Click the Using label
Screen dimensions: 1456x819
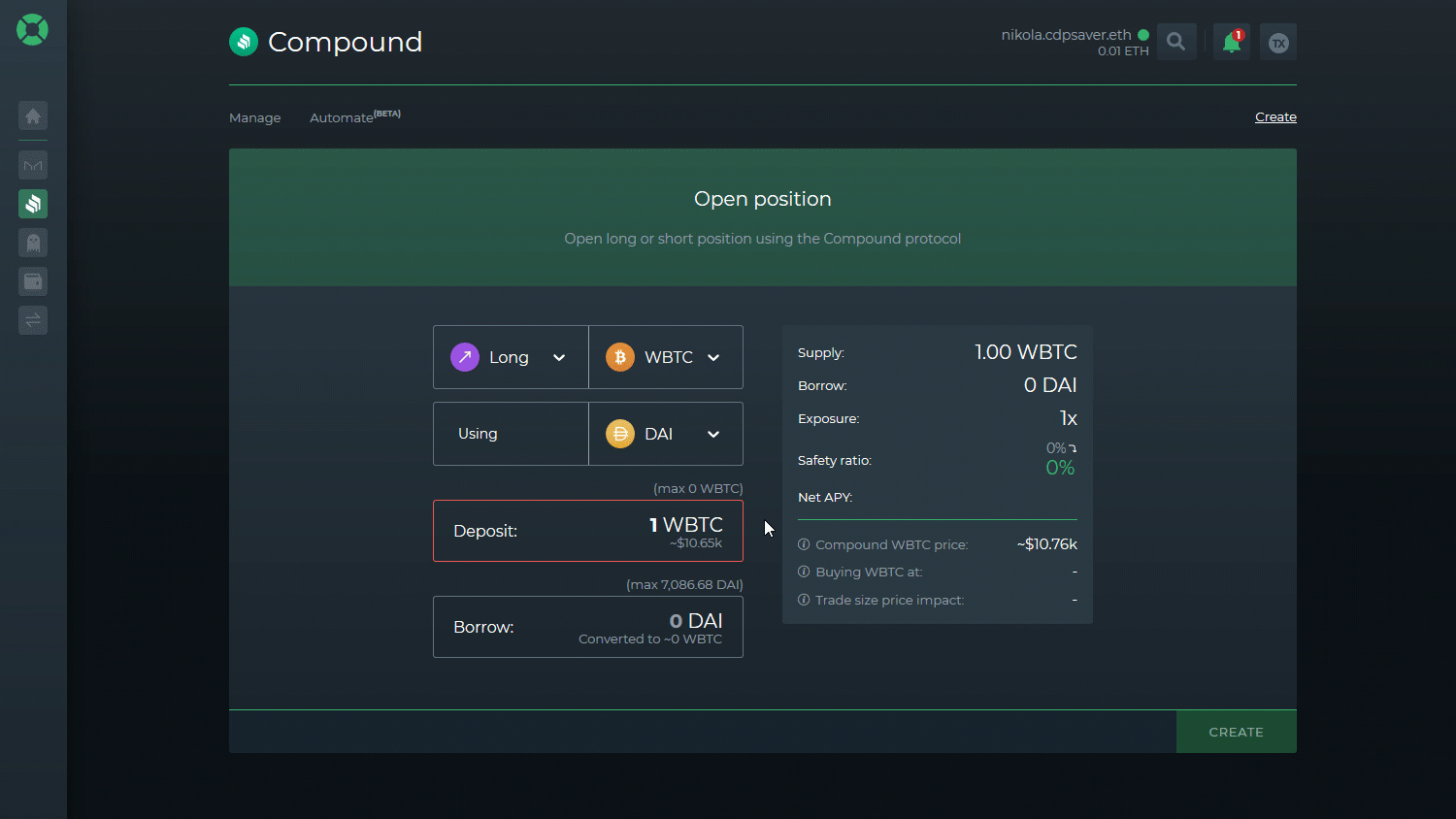(x=478, y=434)
